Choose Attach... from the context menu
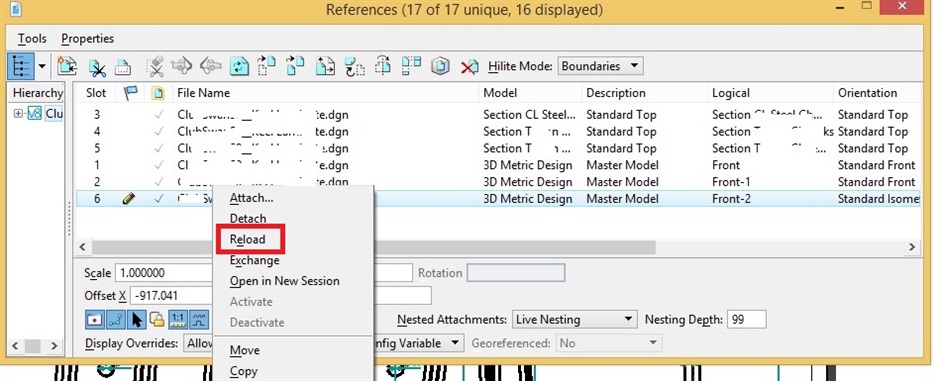This screenshot has height=381, width=939. (x=252, y=198)
